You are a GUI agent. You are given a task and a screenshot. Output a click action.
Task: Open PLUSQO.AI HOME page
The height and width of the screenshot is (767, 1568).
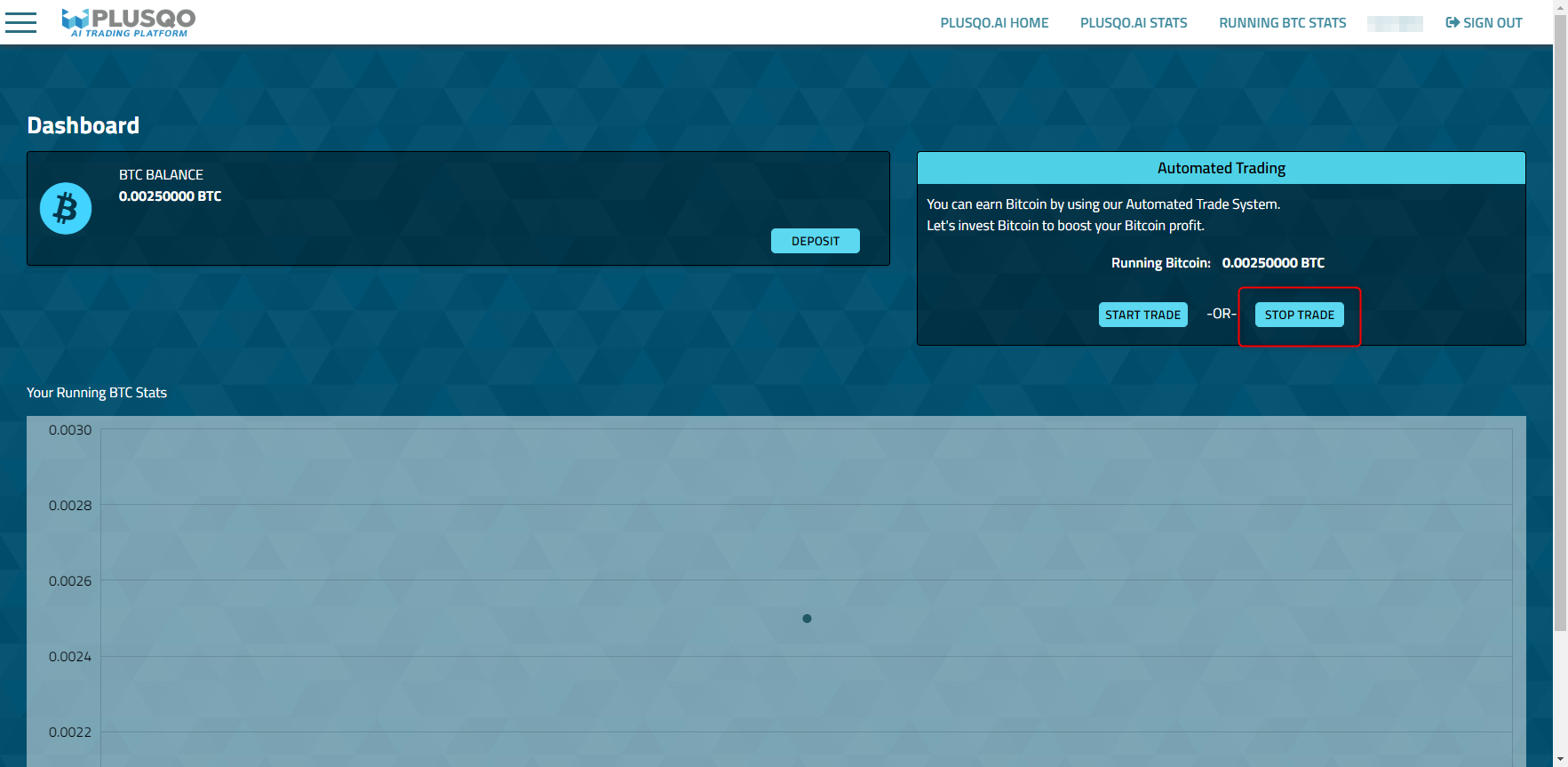point(994,23)
